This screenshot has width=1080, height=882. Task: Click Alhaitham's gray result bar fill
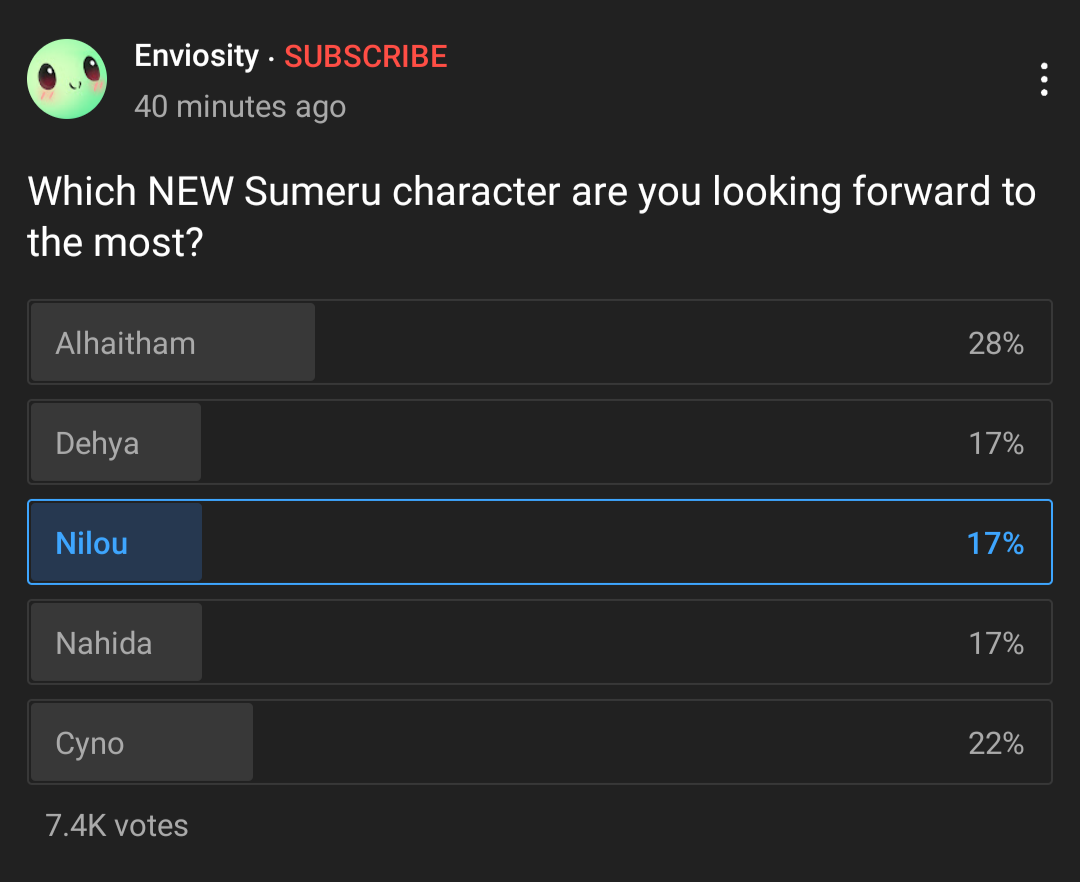[x=173, y=342]
